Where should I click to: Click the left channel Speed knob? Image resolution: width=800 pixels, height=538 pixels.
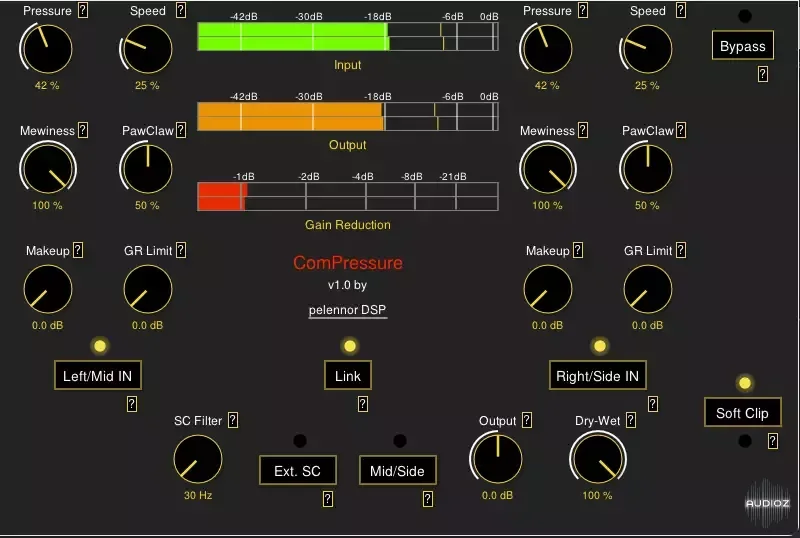(x=147, y=49)
